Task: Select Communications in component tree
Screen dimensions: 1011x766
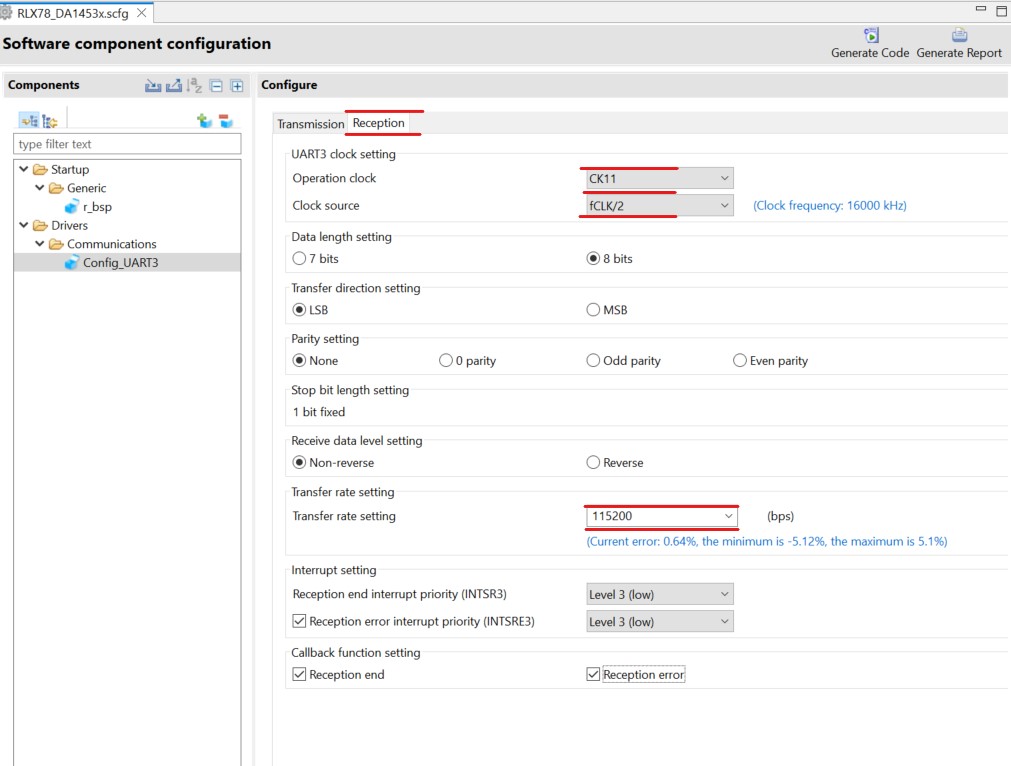Action: pos(112,244)
